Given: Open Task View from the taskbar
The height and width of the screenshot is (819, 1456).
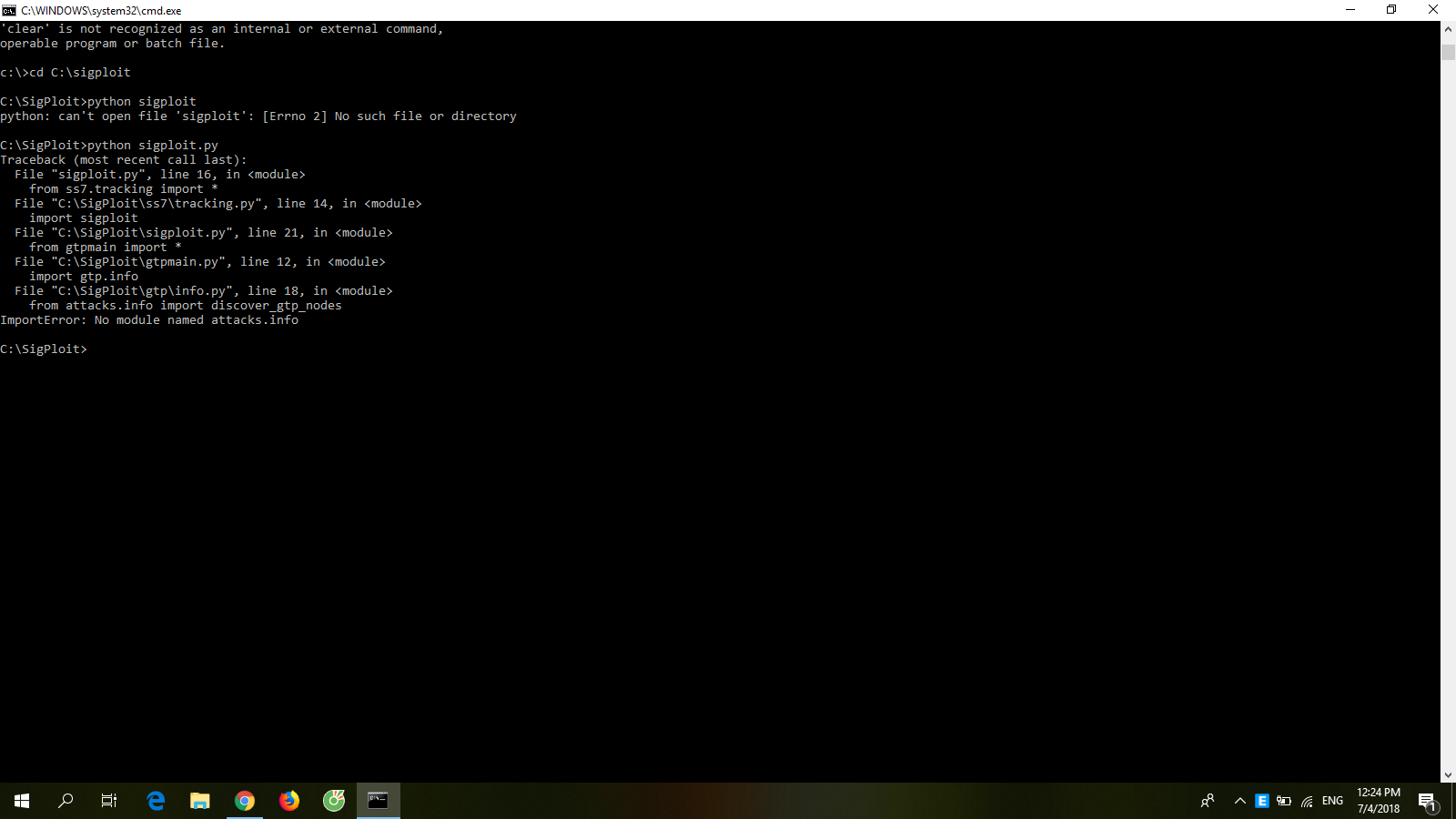Looking at the screenshot, I should [x=108, y=801].
